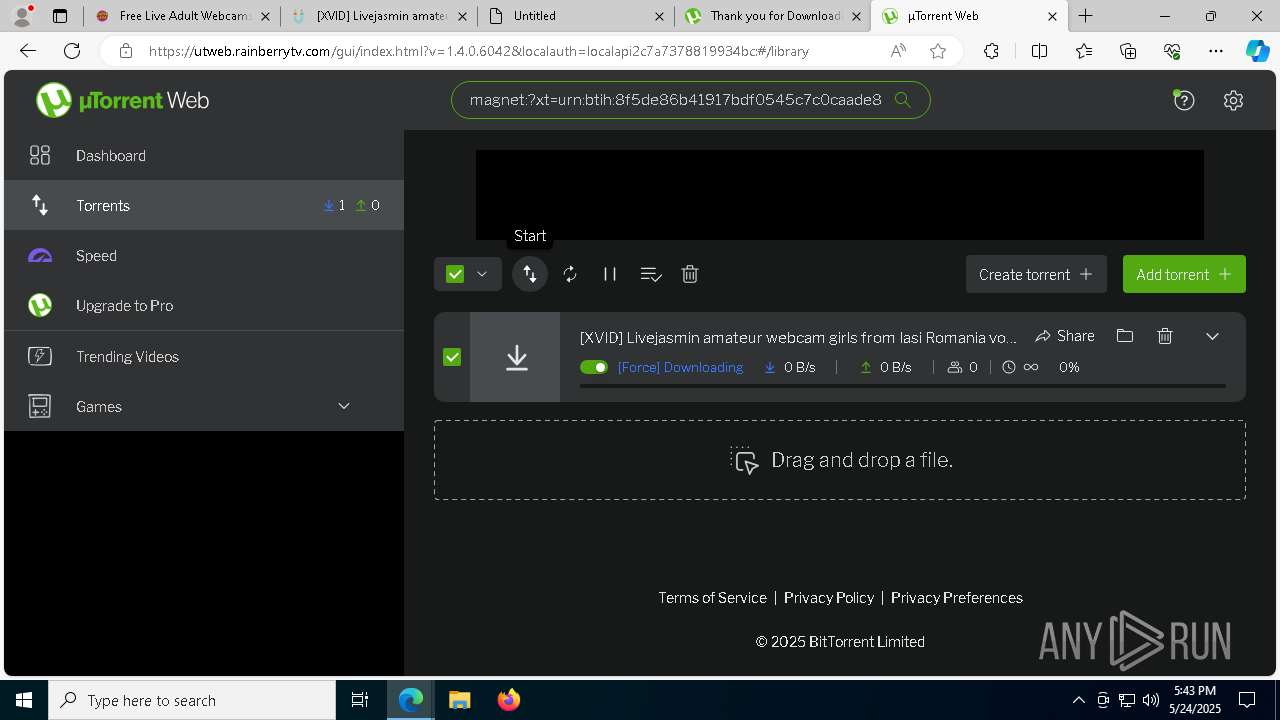Click the recheck refresh toolbar icon
Screen dimensions: 1280x720
pyautogui.click(x=570, y=274)
